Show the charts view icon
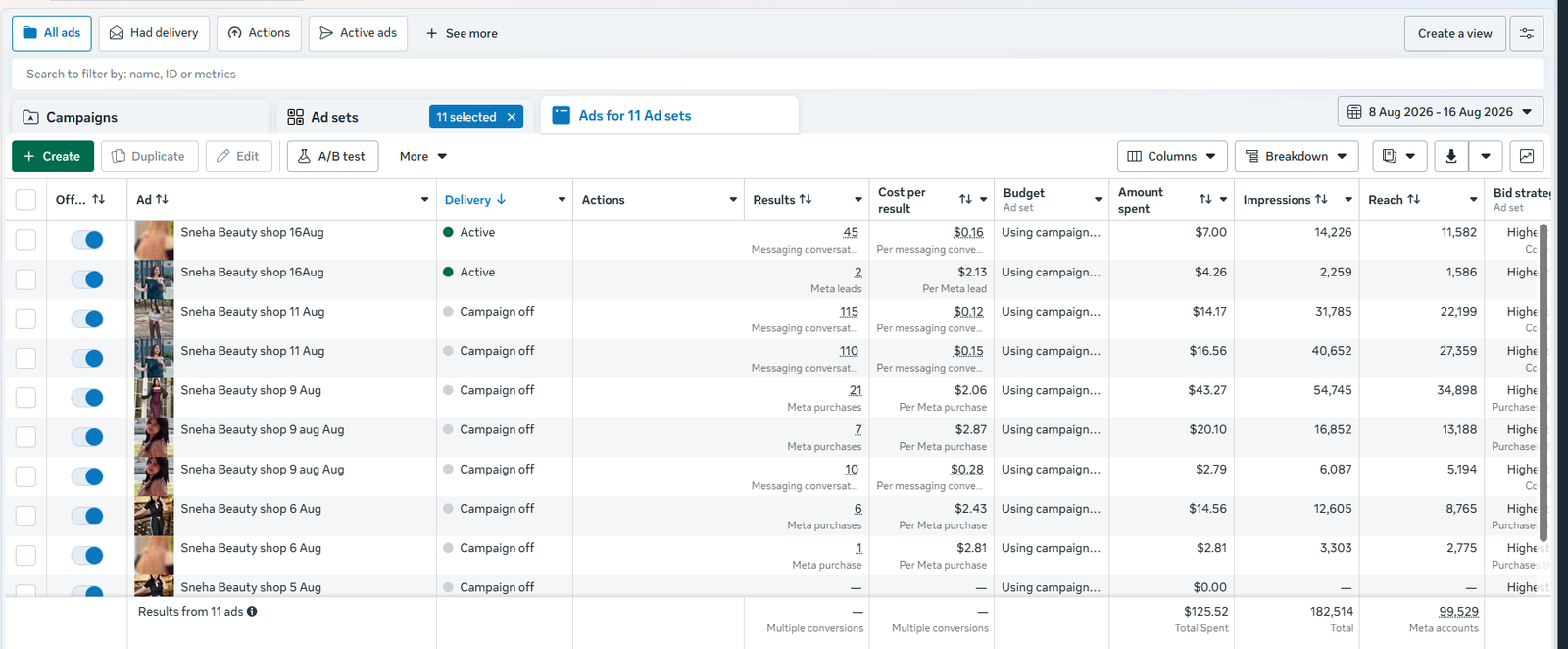Image resolution: width=1568 pixels, height=649 pixels. (1527, 156)
